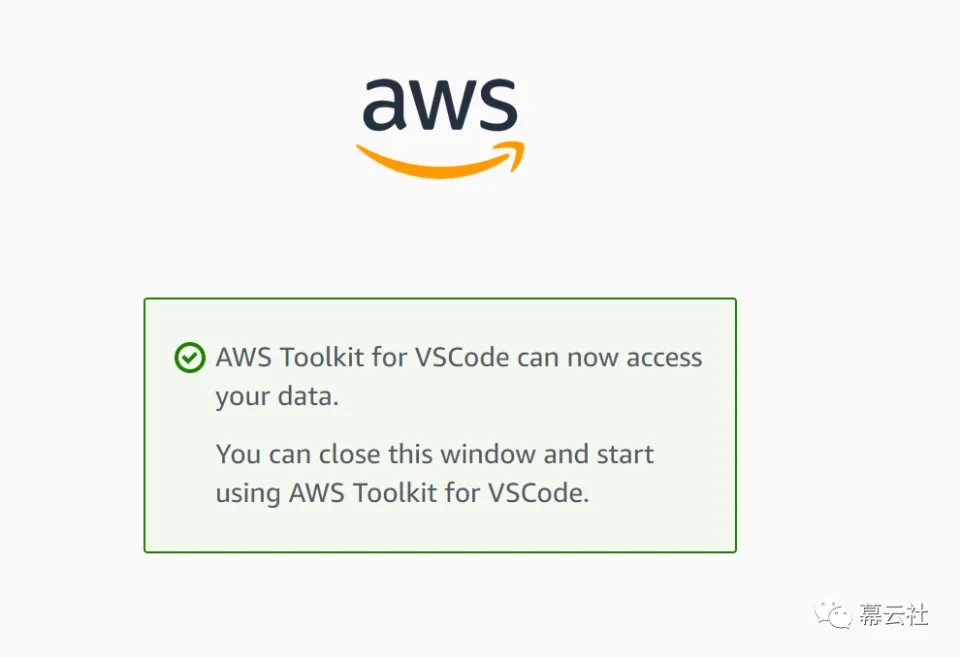Click the word 'start' in second paragraph
The width and height of the screenshot is (960, 657).
pyautogui.click(x=625, y=454)
